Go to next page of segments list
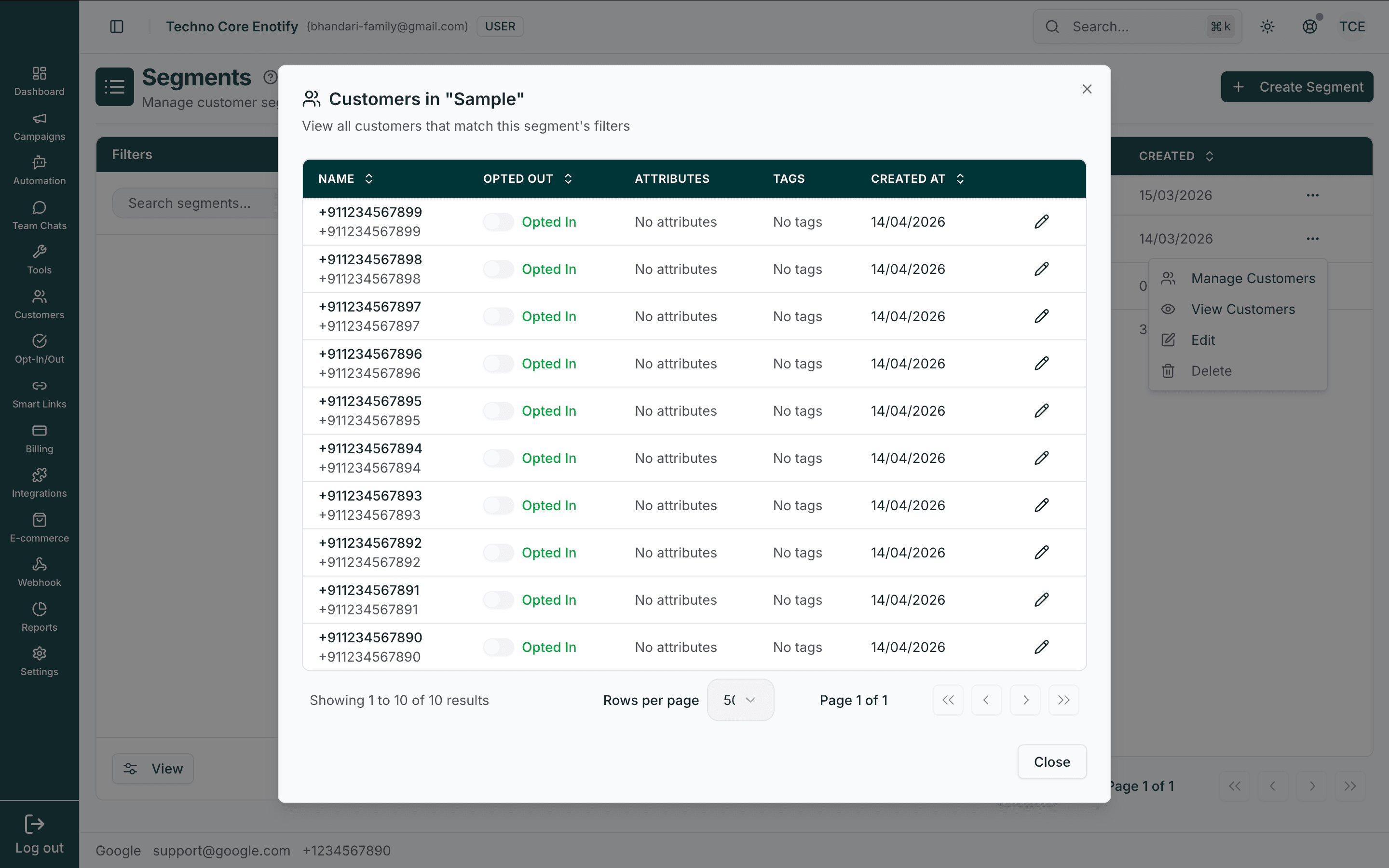Screen dimensions: 1389x868 pos(1311,786)
